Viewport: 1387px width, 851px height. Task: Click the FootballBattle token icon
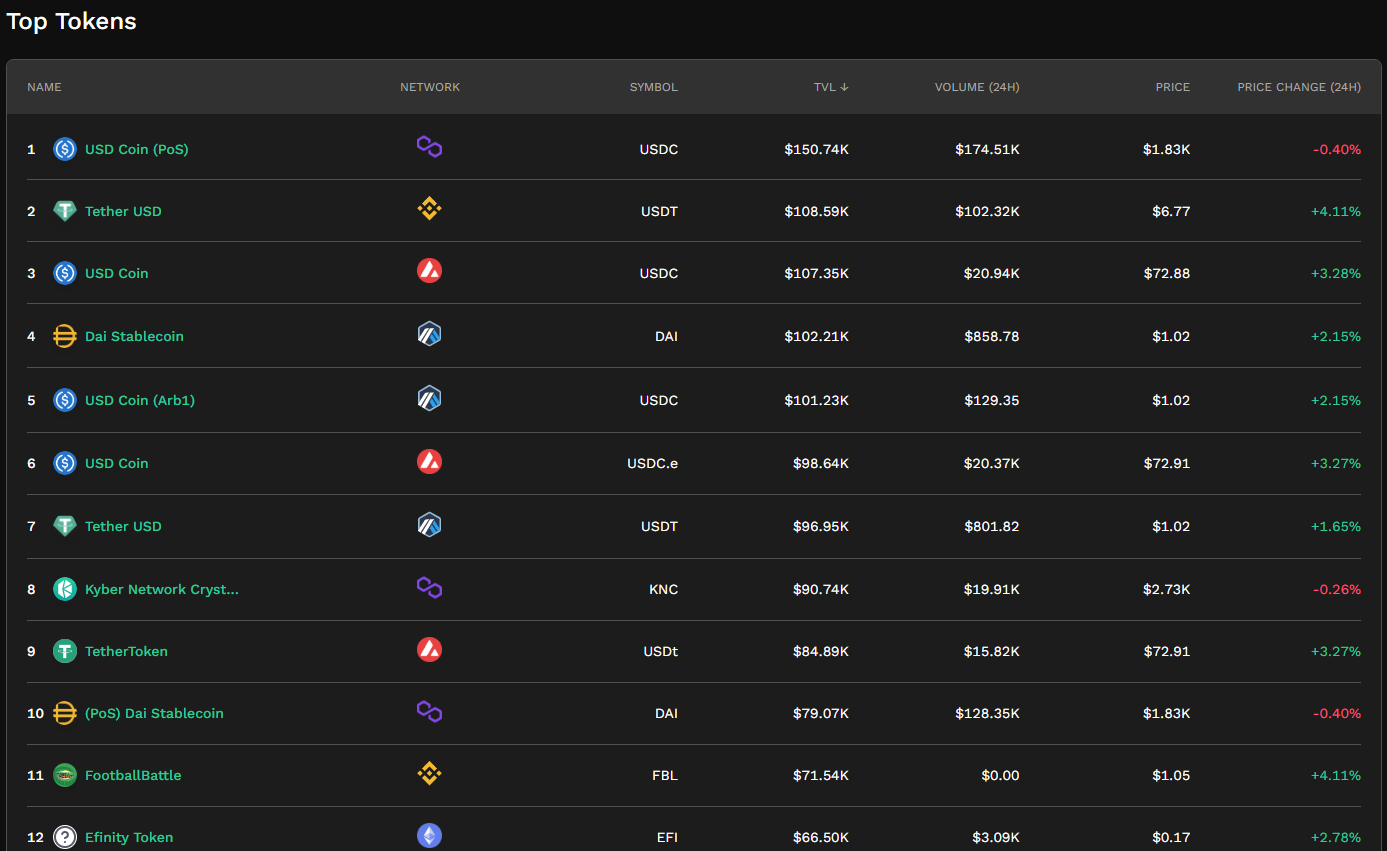tap(65, 775)
